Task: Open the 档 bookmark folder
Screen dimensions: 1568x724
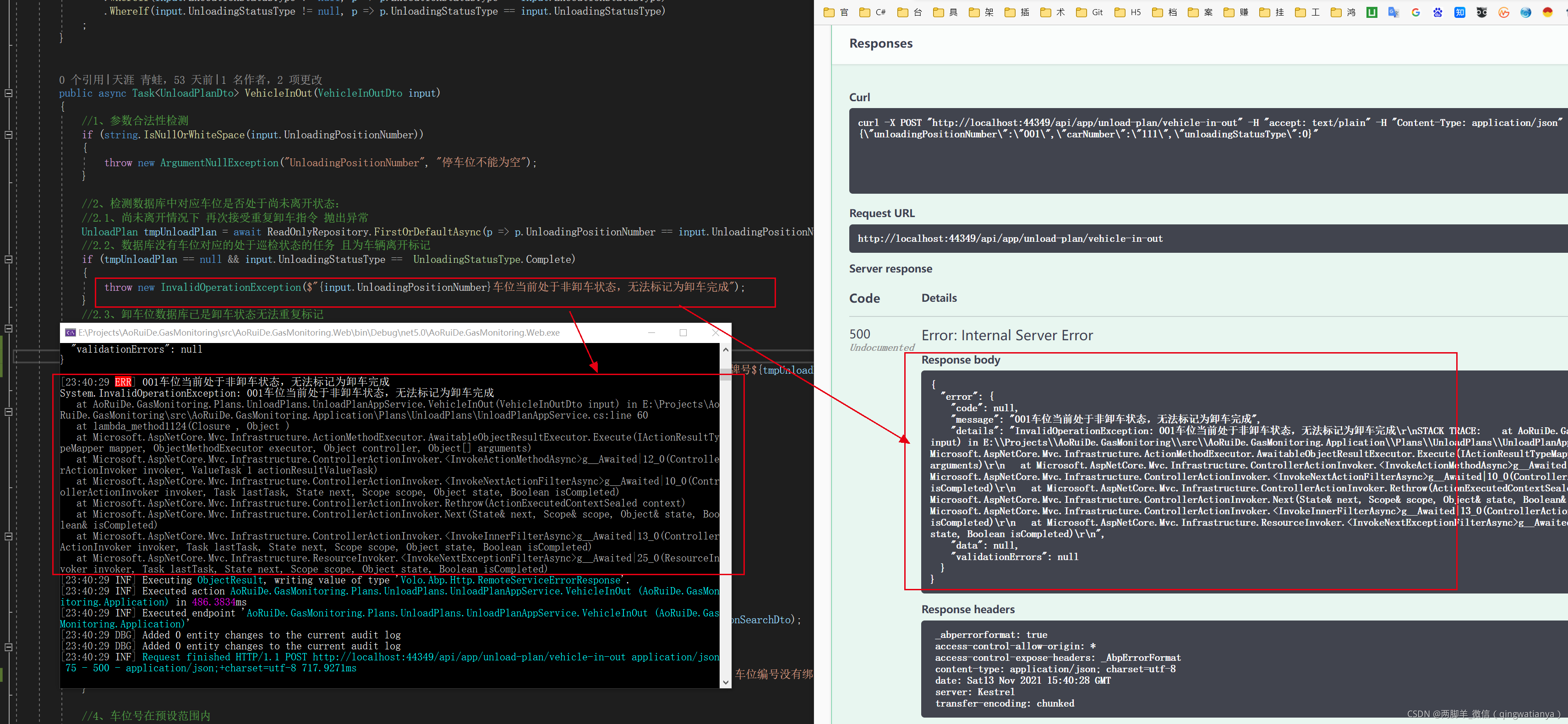Action: 1165,12
